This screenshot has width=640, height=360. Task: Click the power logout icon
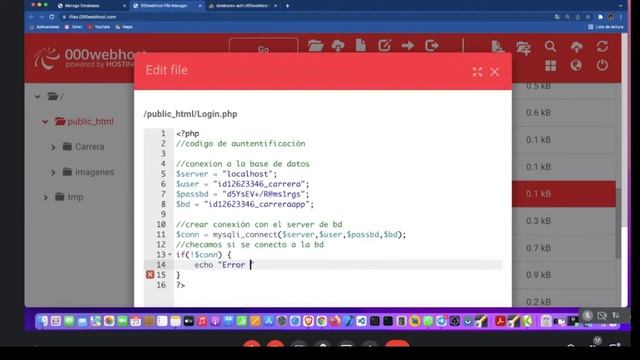pyautogui.click(x=602, y=65)
